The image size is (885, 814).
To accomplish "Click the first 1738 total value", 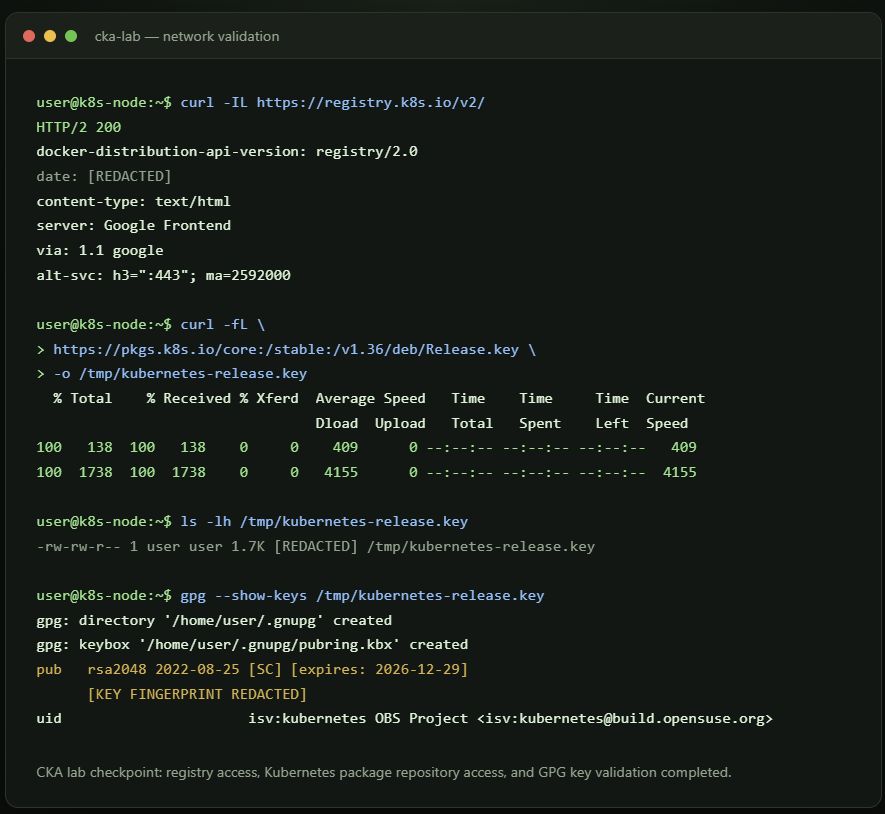I will tap(95, 472).
